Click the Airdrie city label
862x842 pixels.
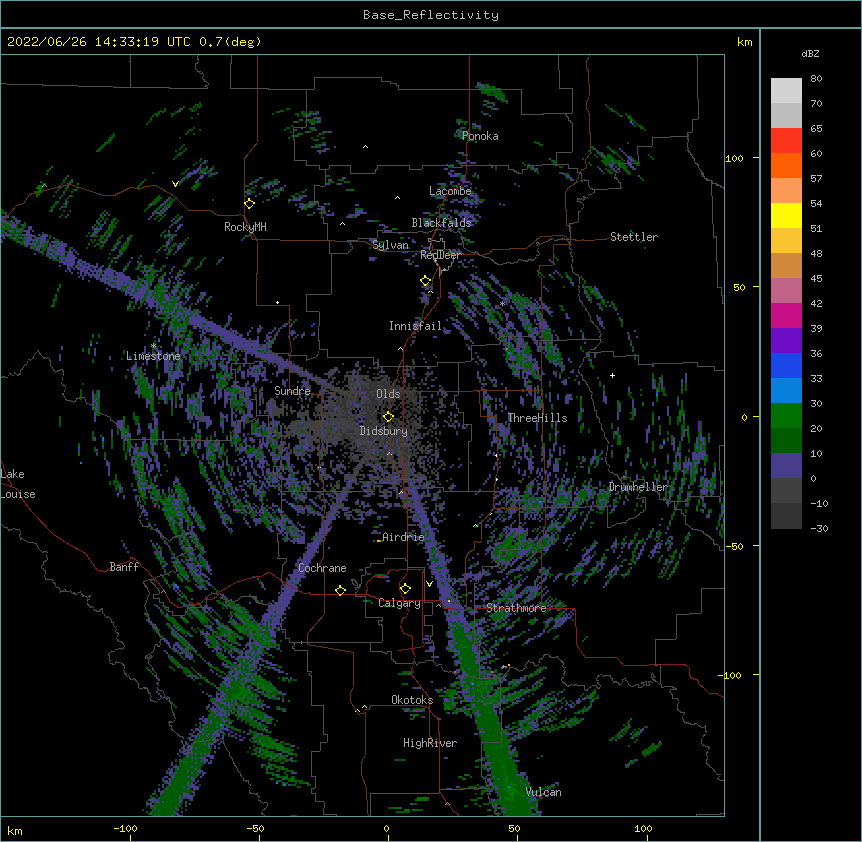click(x=403, y=537)
